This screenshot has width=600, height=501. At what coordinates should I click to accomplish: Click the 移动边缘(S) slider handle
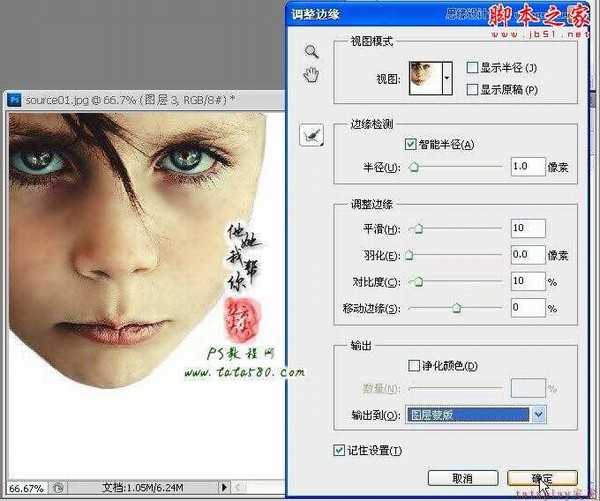point(456,308)
